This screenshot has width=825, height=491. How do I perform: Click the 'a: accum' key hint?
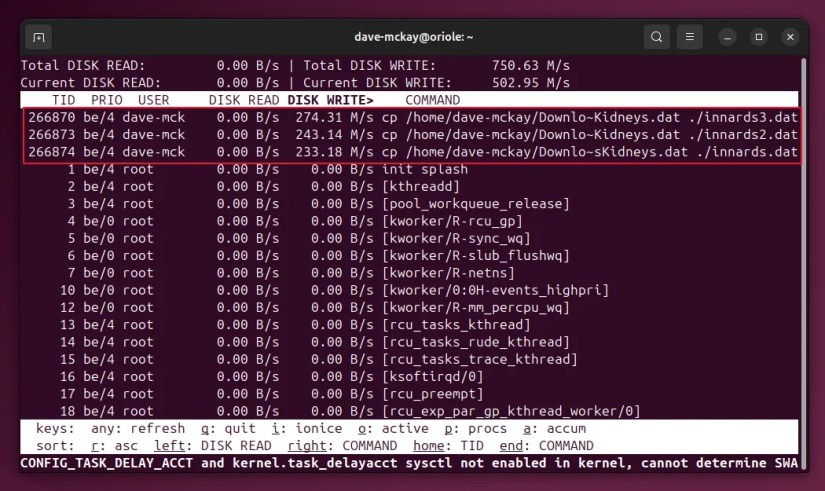(555, 429)
